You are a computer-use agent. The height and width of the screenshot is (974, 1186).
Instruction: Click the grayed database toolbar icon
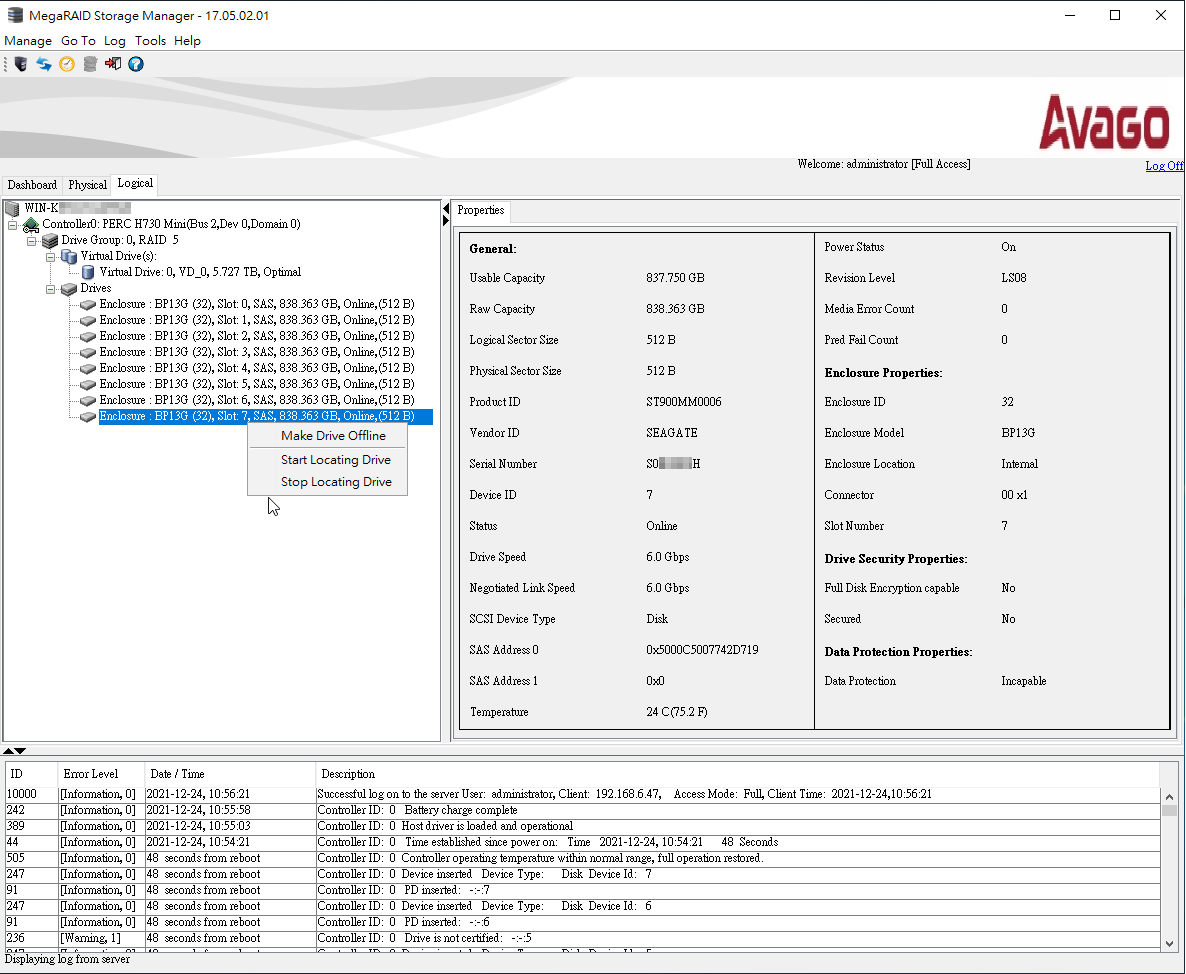90,64
